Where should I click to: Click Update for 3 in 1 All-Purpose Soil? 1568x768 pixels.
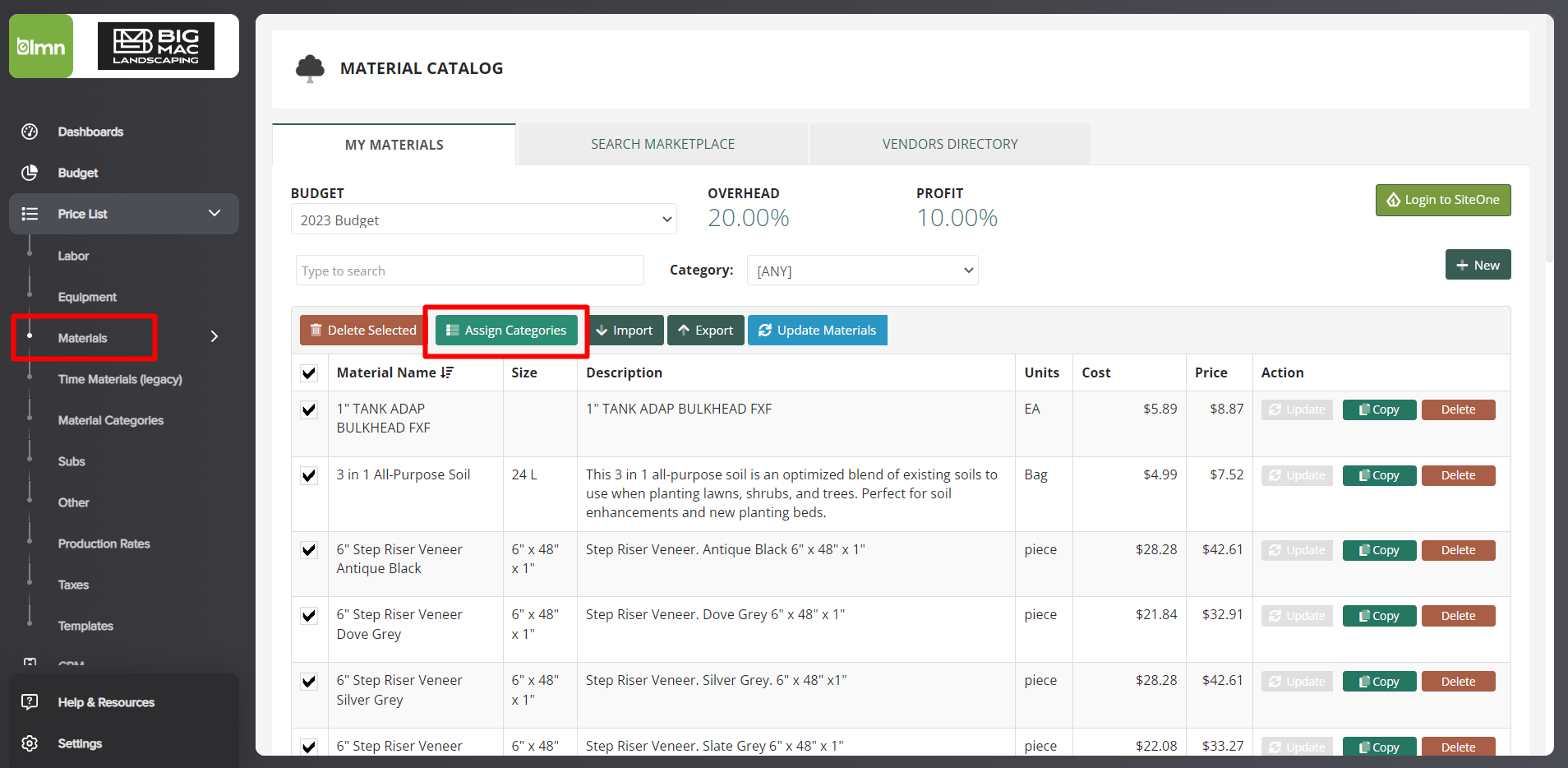click(1297, 475)
